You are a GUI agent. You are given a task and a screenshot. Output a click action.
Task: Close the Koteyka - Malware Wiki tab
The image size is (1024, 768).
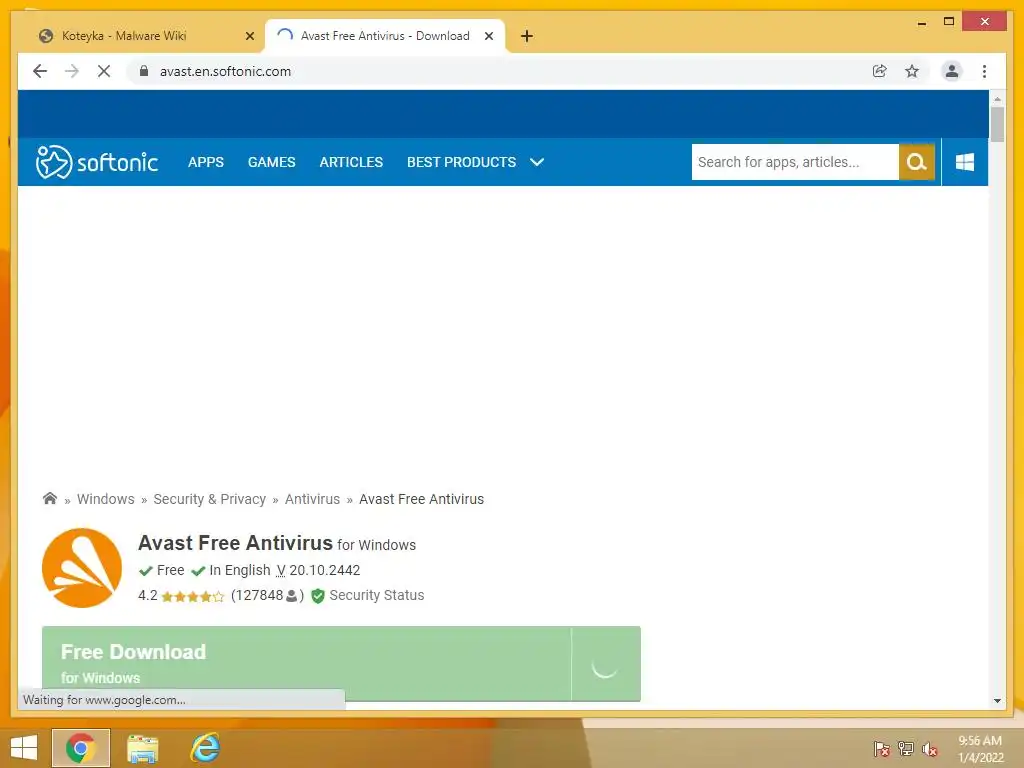point(249,36)
